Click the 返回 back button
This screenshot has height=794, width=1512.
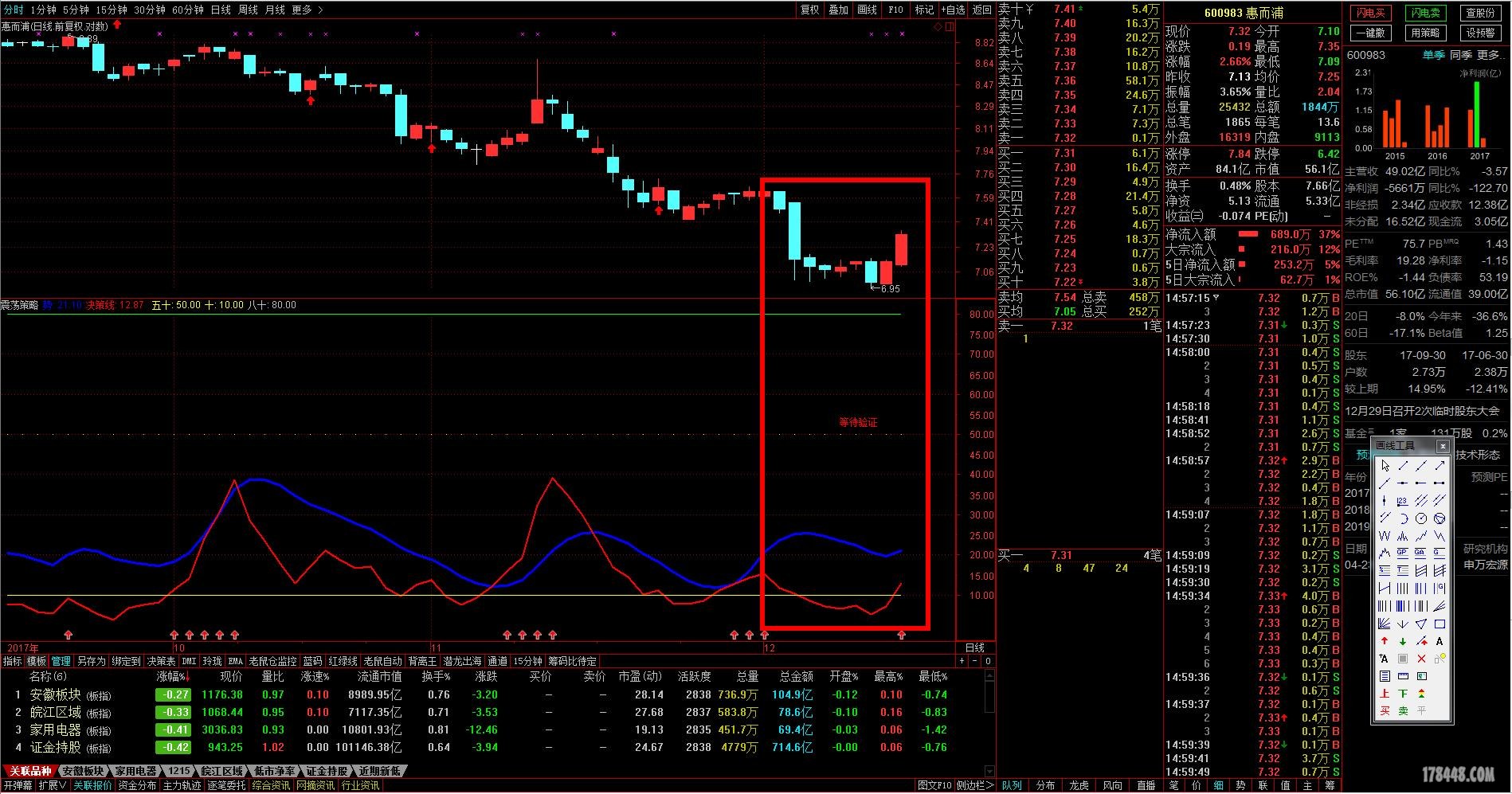point(982,10)
